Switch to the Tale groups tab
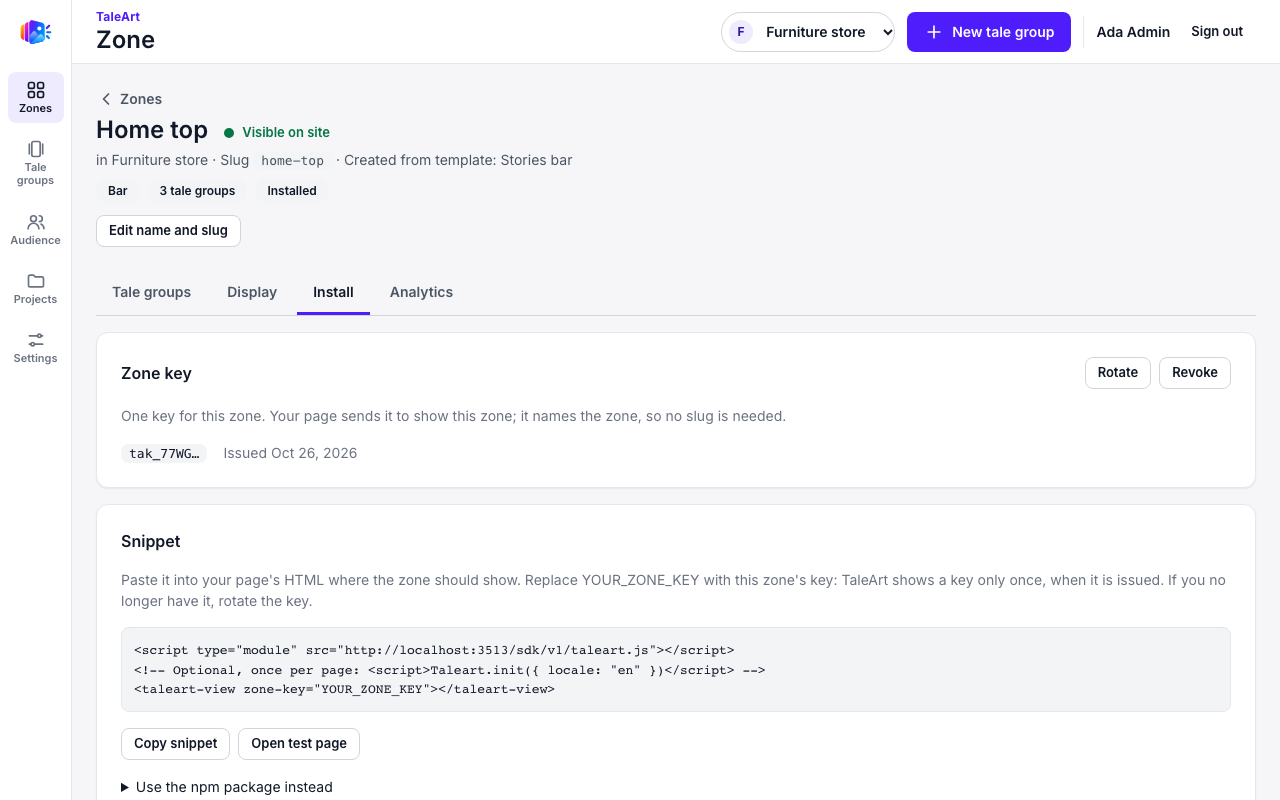 (152, 292)
